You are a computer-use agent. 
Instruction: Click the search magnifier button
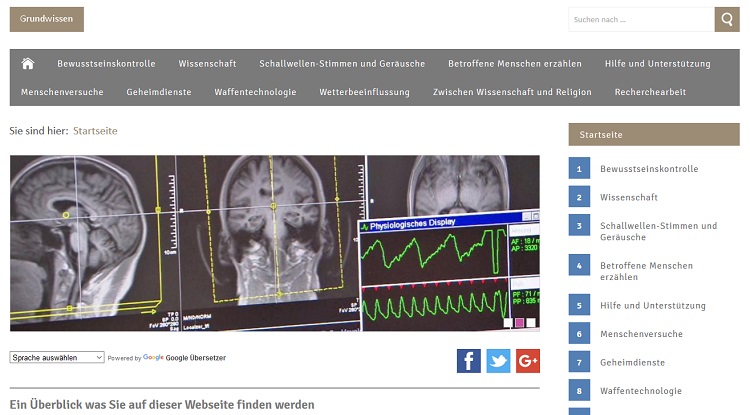pyautogui.click(x=727, y=20)
